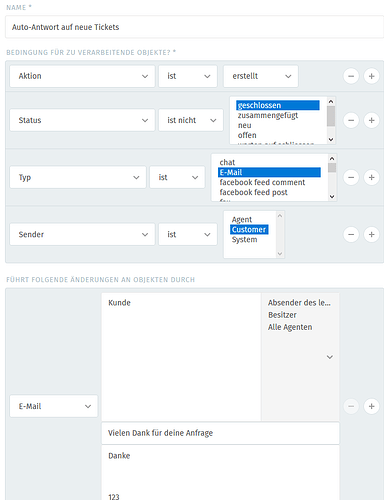Viewport: 384px width, 500px height.
Task: Select 'offen' in Status list
Action: coord(247,135)
